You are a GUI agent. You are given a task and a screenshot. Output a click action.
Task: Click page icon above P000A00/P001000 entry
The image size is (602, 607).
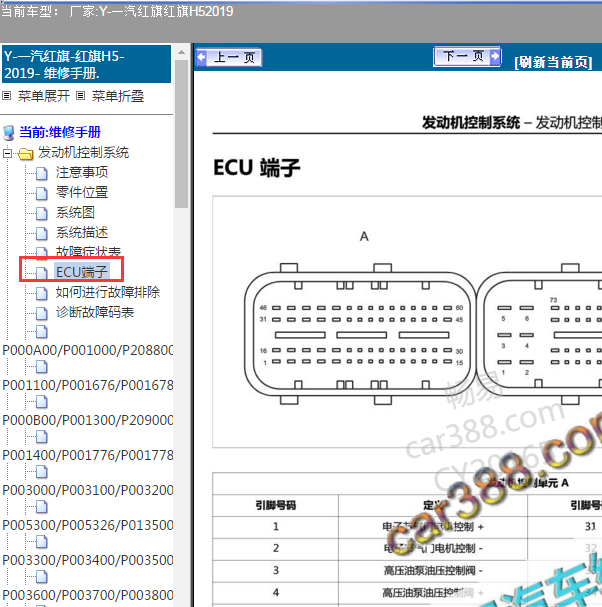coord(42,332)
